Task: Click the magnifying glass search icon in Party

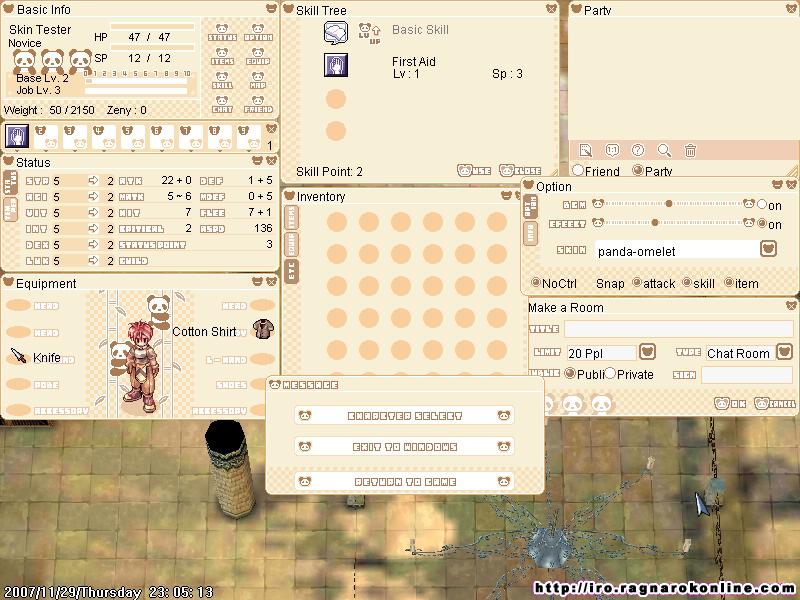Action: pos(664,150)
